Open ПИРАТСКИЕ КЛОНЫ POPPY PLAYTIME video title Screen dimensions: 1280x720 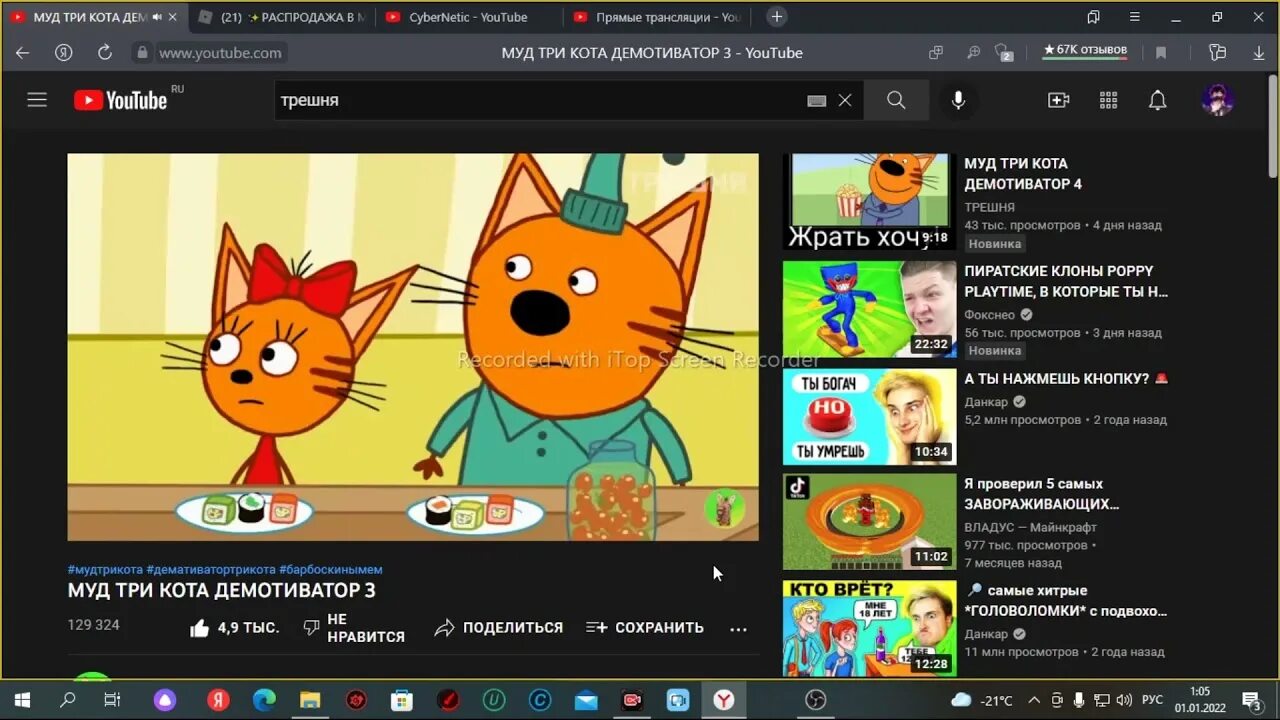[1066, 281]
